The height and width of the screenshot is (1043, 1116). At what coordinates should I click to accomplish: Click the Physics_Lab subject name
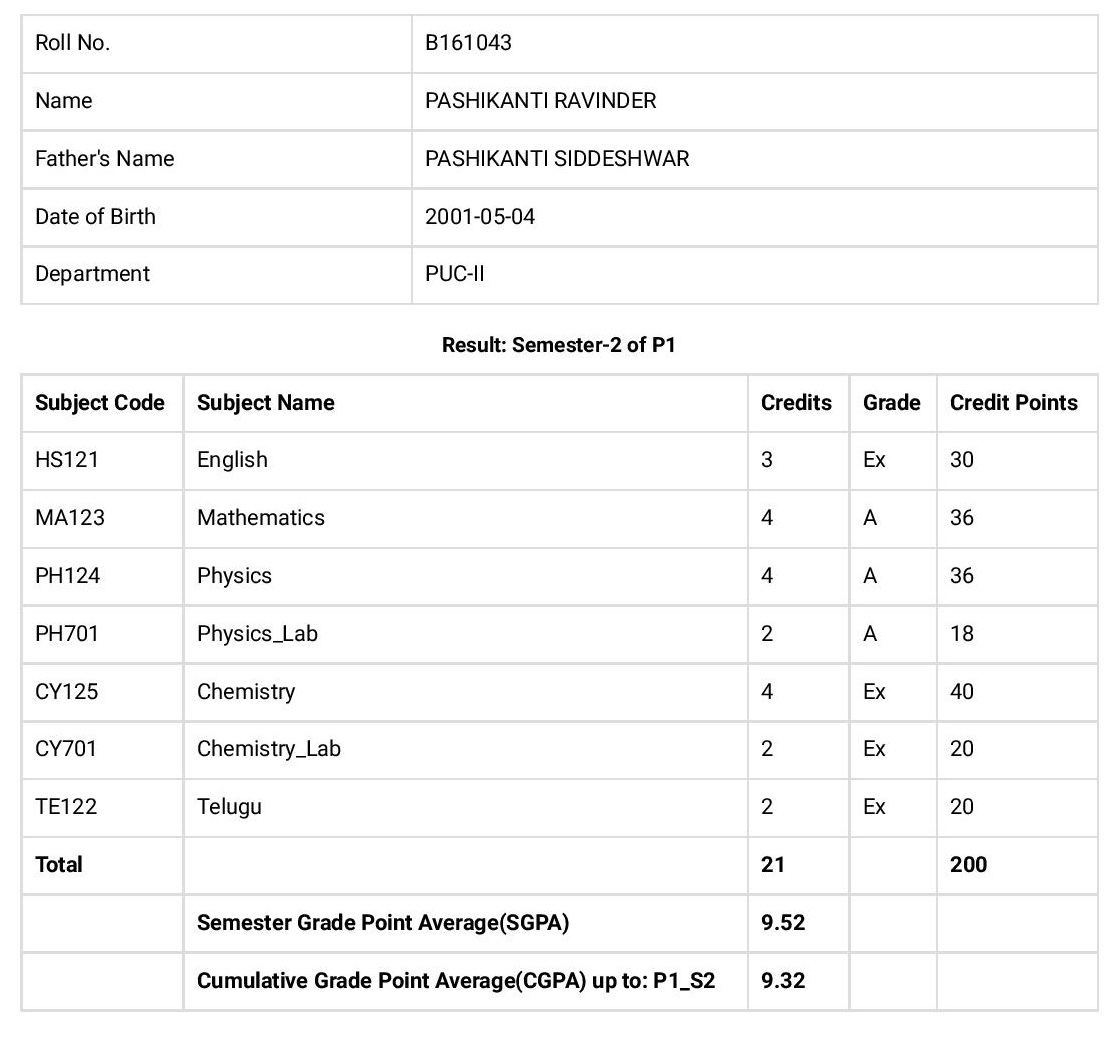[257, 634]
